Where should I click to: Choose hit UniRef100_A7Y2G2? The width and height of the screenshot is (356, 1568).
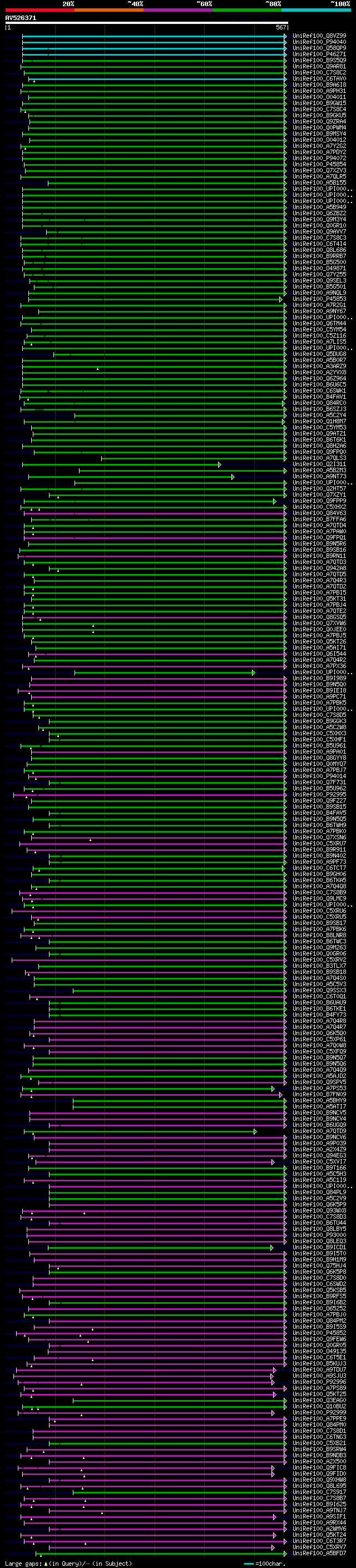(x=319, y=146)
